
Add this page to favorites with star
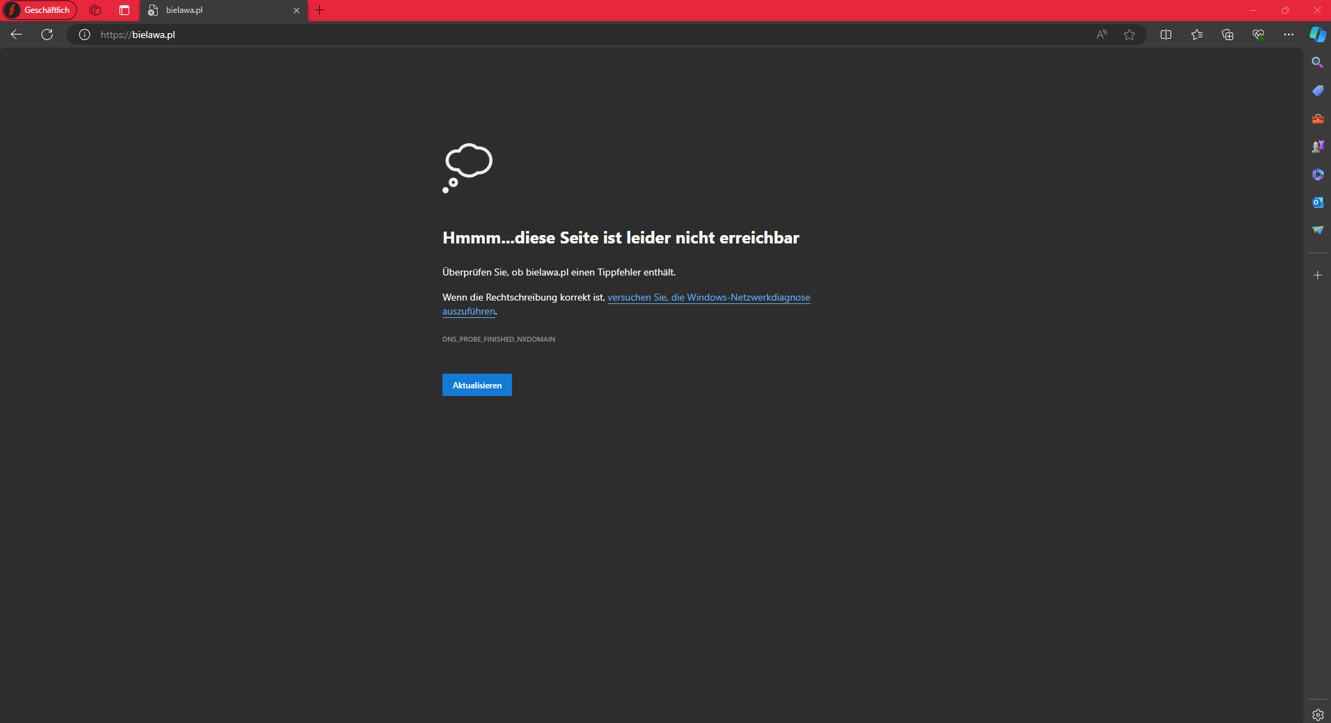(1129, 35)
